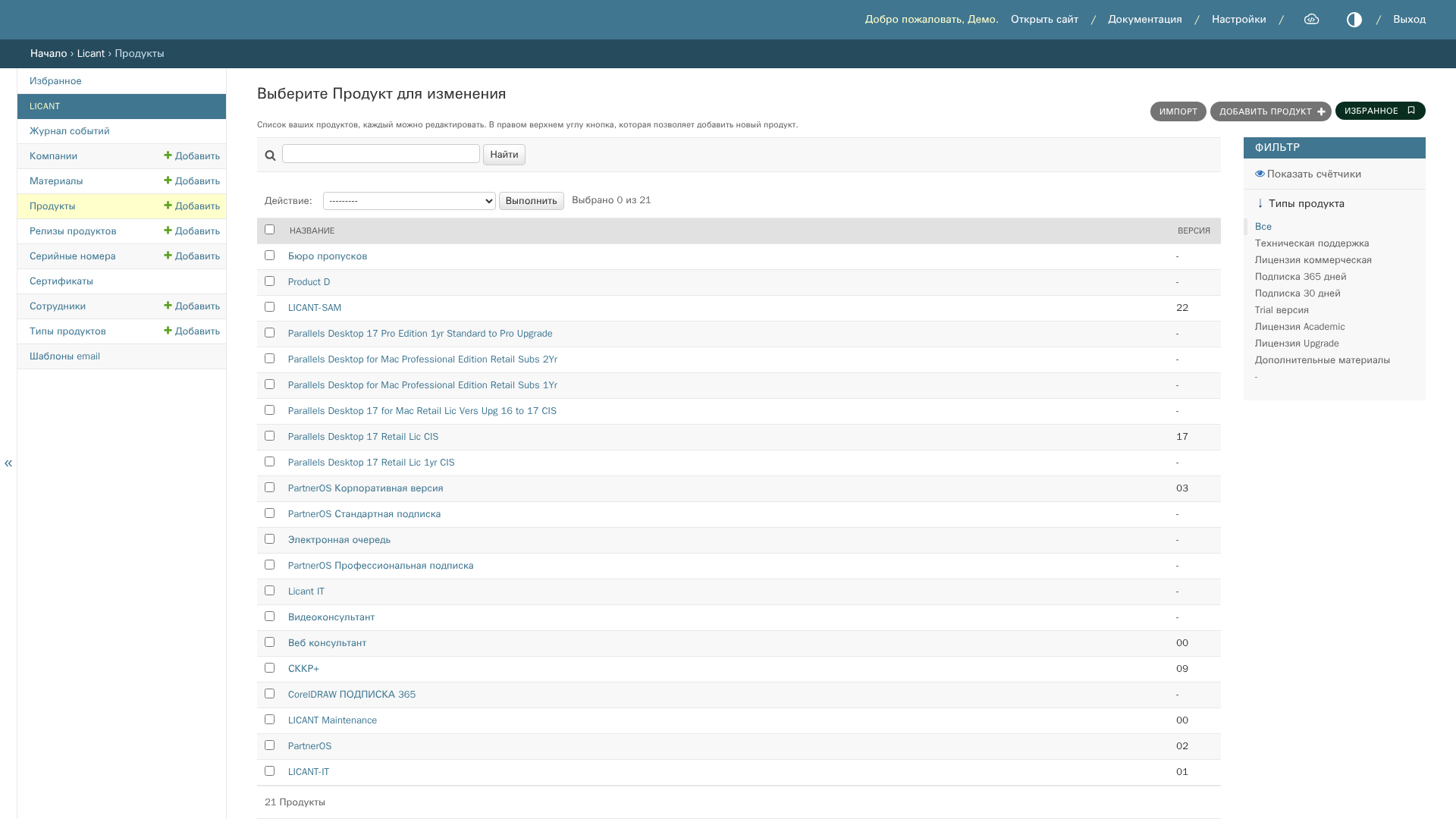Click Начало in the breadcrumb
This screenshot has height=819, width=1456.
[49, 54]
